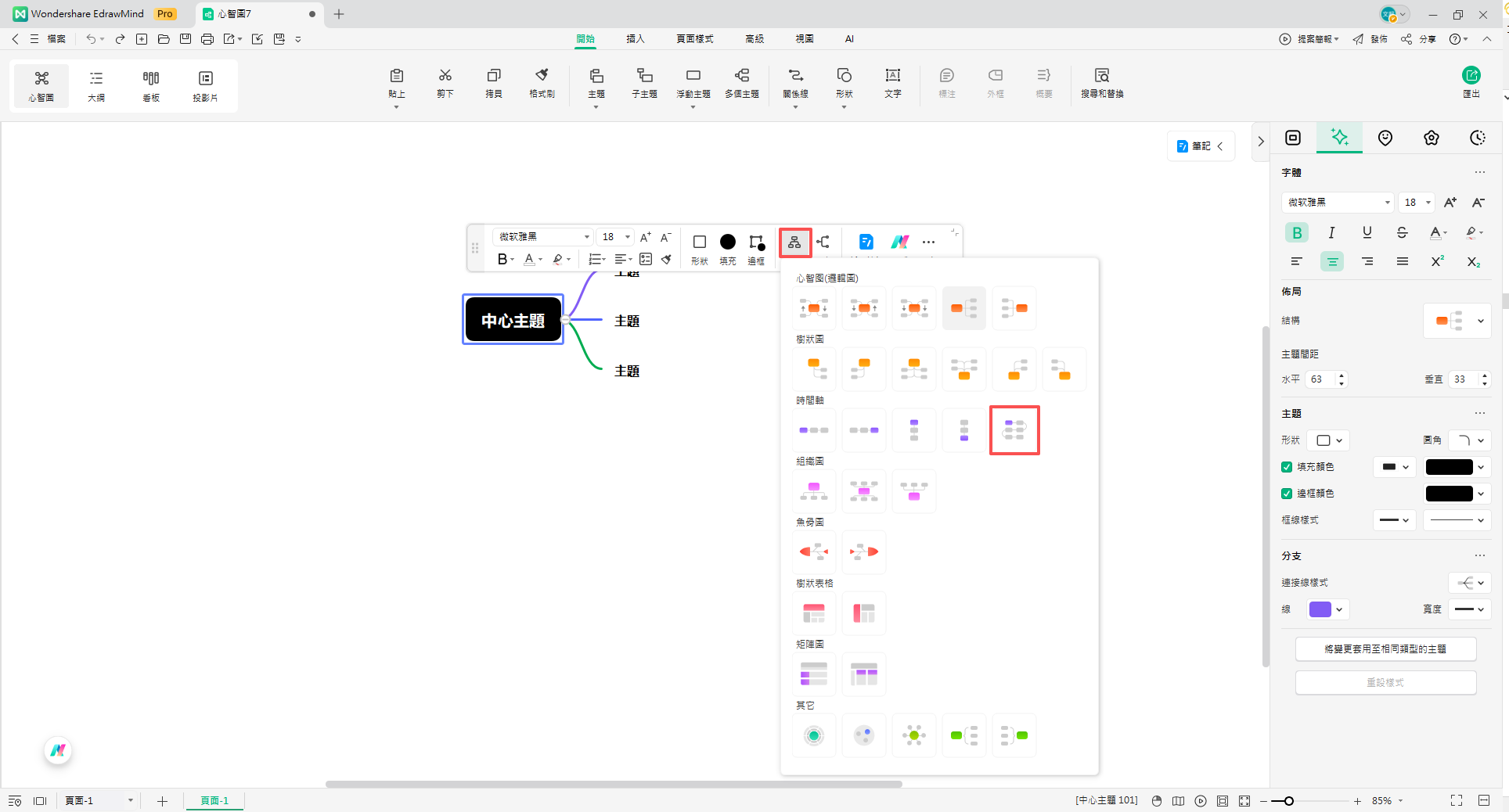Select the fishbone diagram left-facing layout
The height and width of the screenshot is (812, 1509).
coord(814,552)
